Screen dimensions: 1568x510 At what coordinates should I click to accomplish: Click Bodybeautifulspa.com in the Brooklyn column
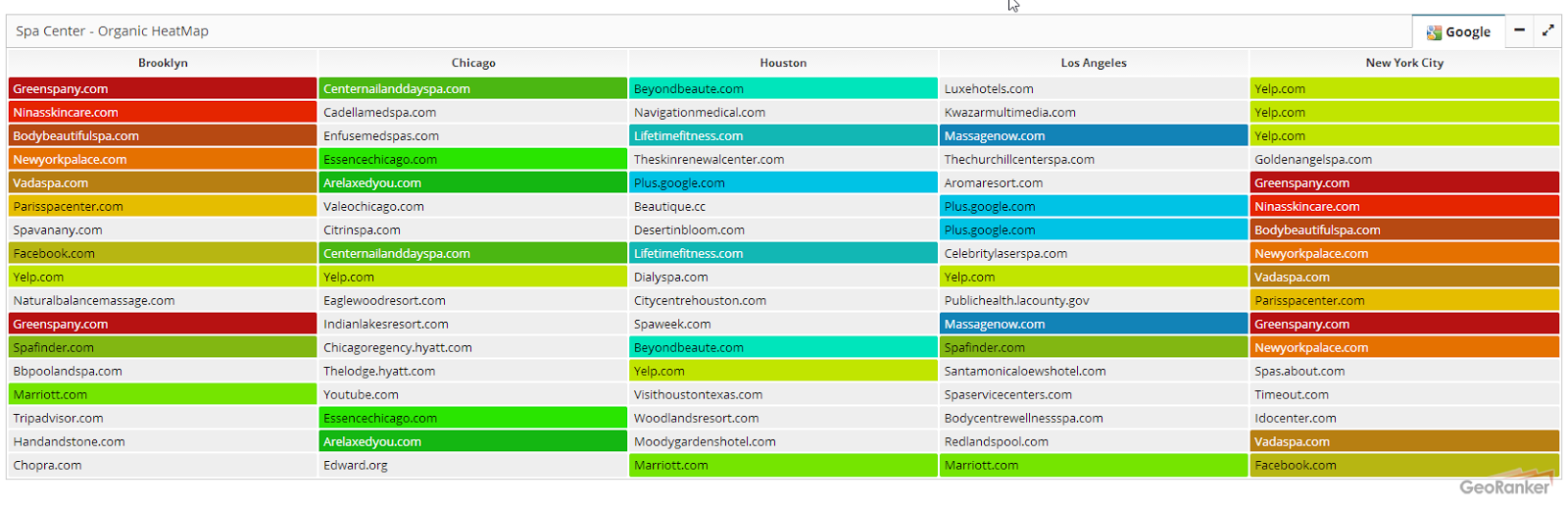tap(163, 135)
